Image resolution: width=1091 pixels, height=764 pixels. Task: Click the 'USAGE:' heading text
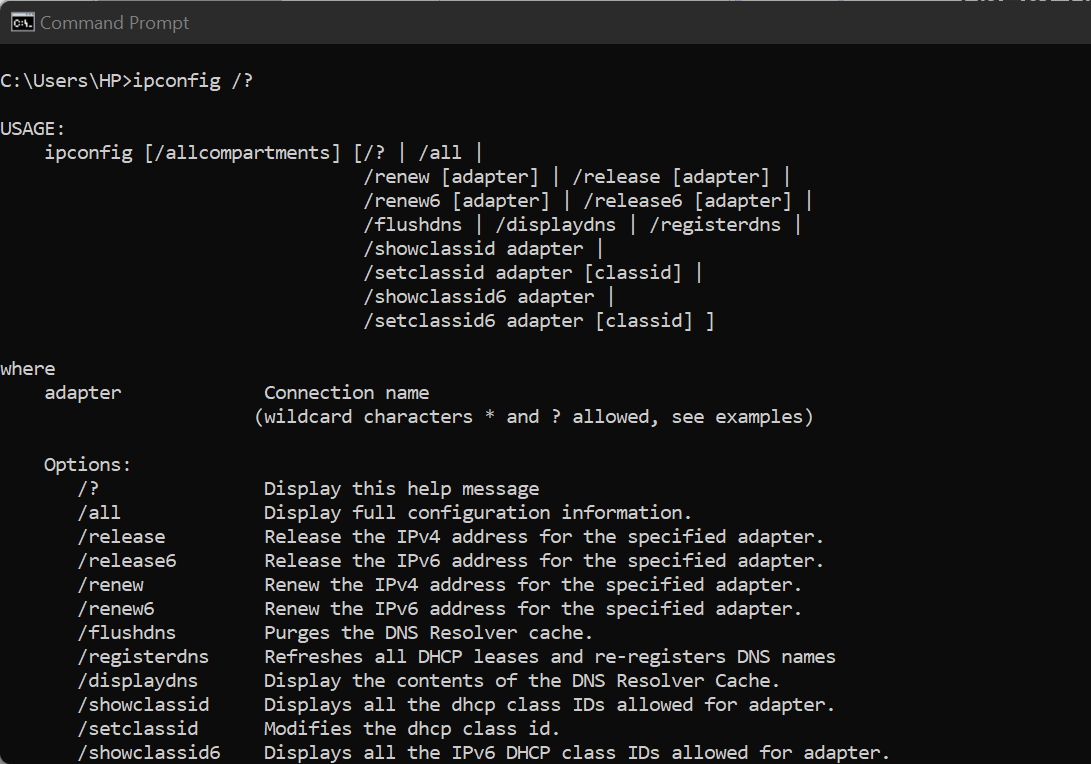pos(32,129)
